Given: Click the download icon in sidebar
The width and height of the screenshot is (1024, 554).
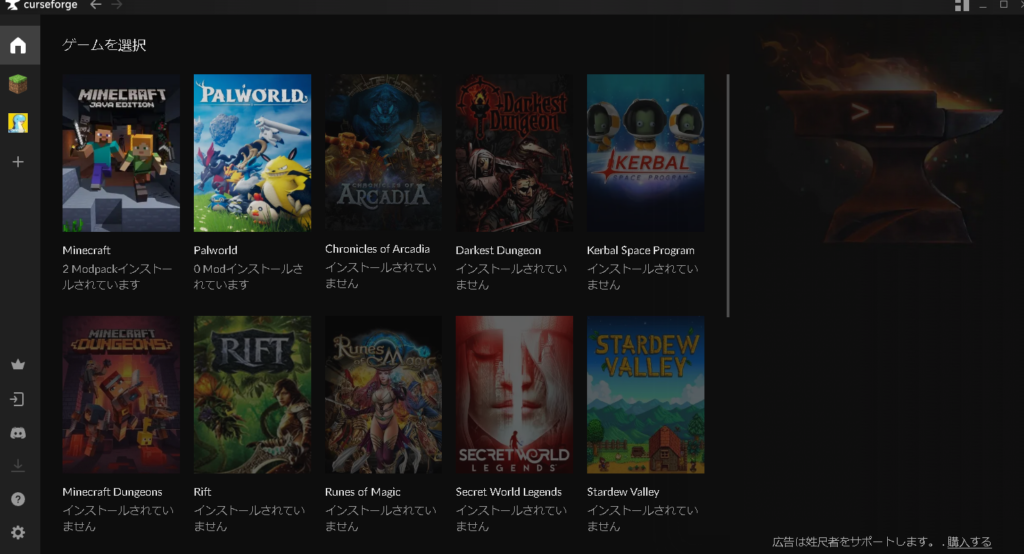Looking at the screenshot, I should coord(18,466).
